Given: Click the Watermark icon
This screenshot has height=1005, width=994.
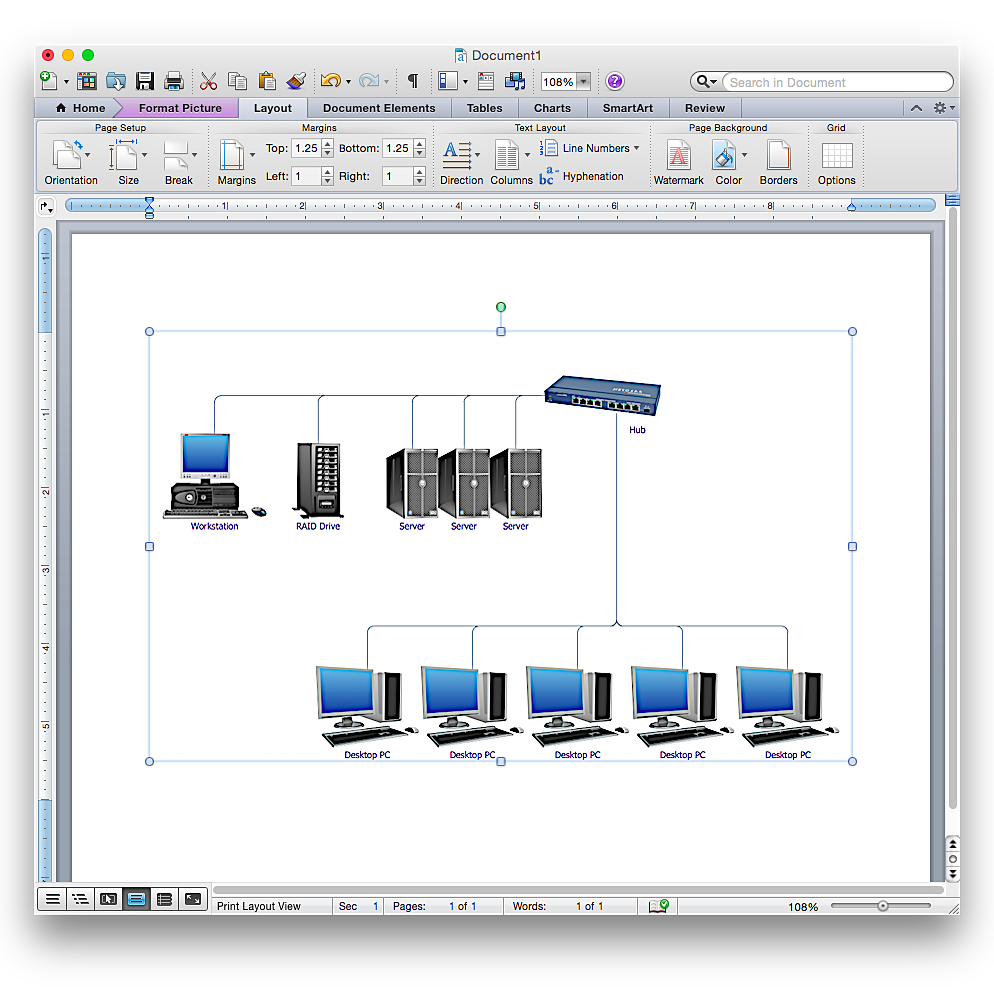Looking at the screenshot, I should click(679, 155).
